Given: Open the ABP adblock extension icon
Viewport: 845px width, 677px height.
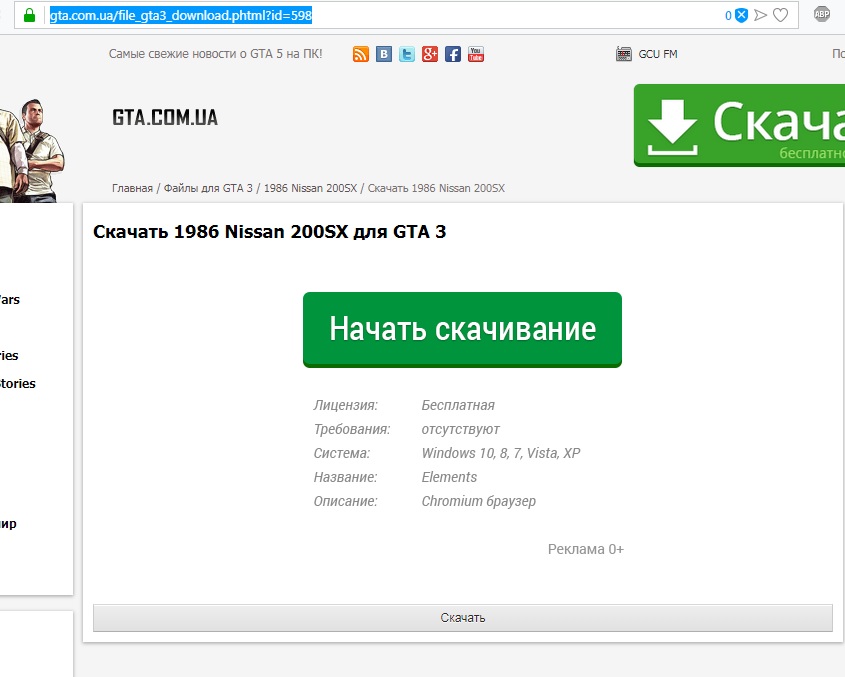Looking at the screenshot, I should tap(822, 14).
